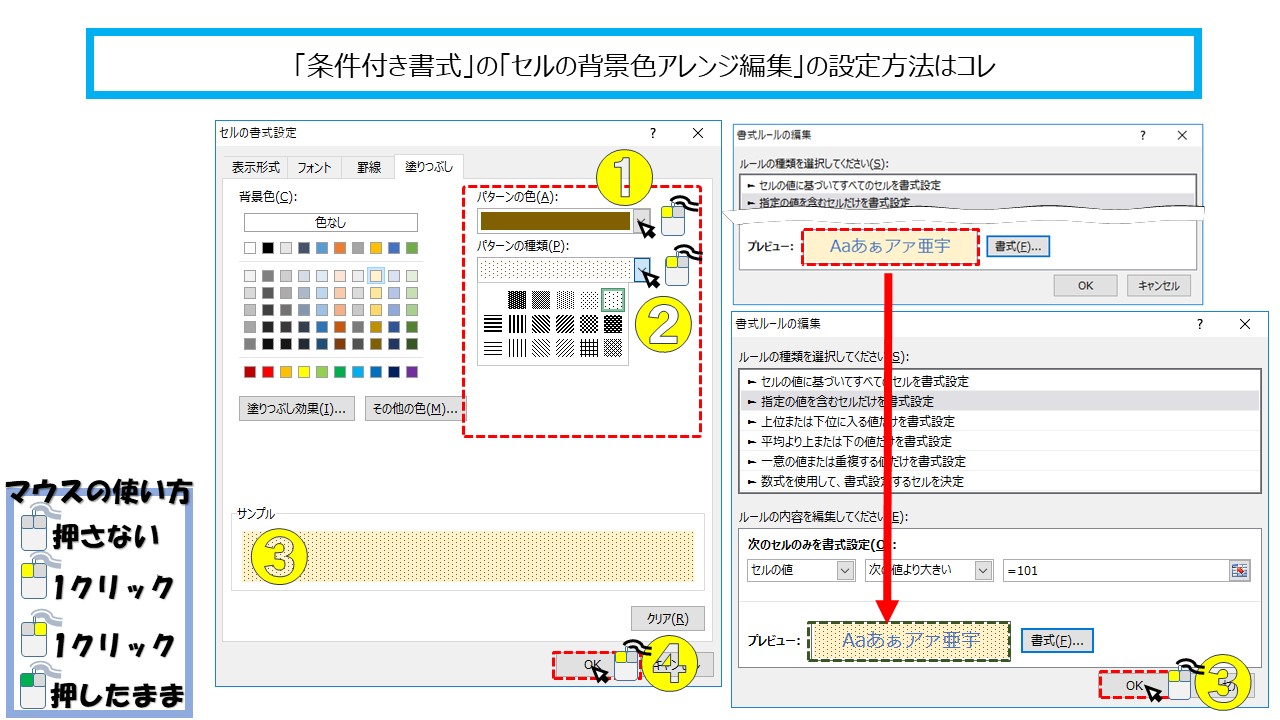The width and height of the screenshot is (1280, 720).
Task: Select 上位または下位に入る値 rule type
Action: click(1000, 421)
